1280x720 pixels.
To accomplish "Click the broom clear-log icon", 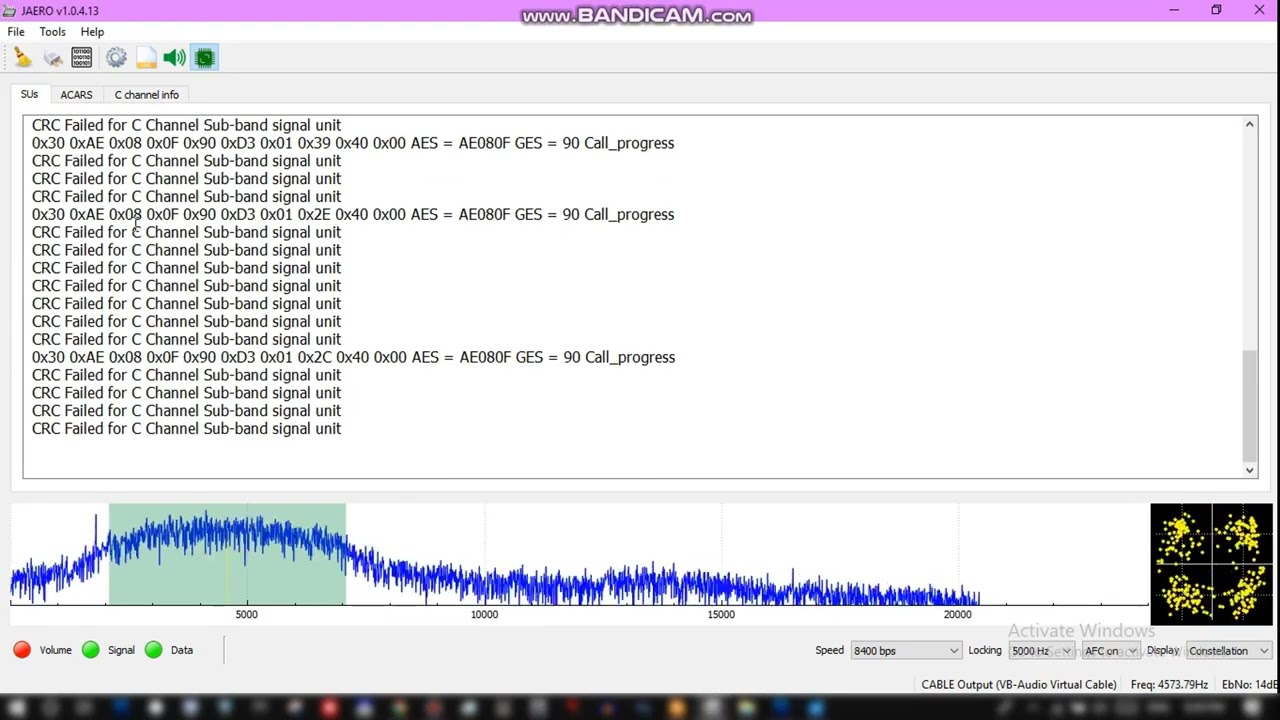I will click(x=22, y=58).
